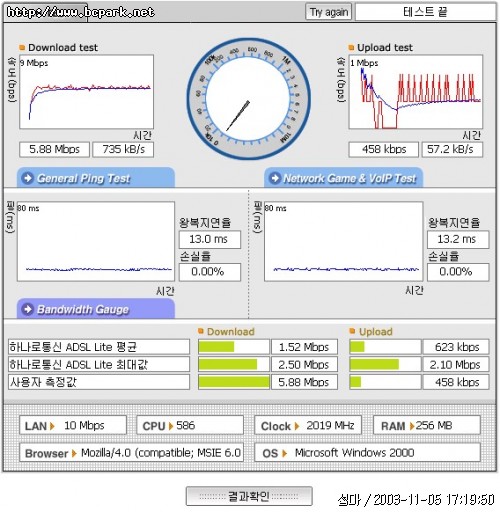Click the LAN 10 Mbps info box

click(73, 425)
